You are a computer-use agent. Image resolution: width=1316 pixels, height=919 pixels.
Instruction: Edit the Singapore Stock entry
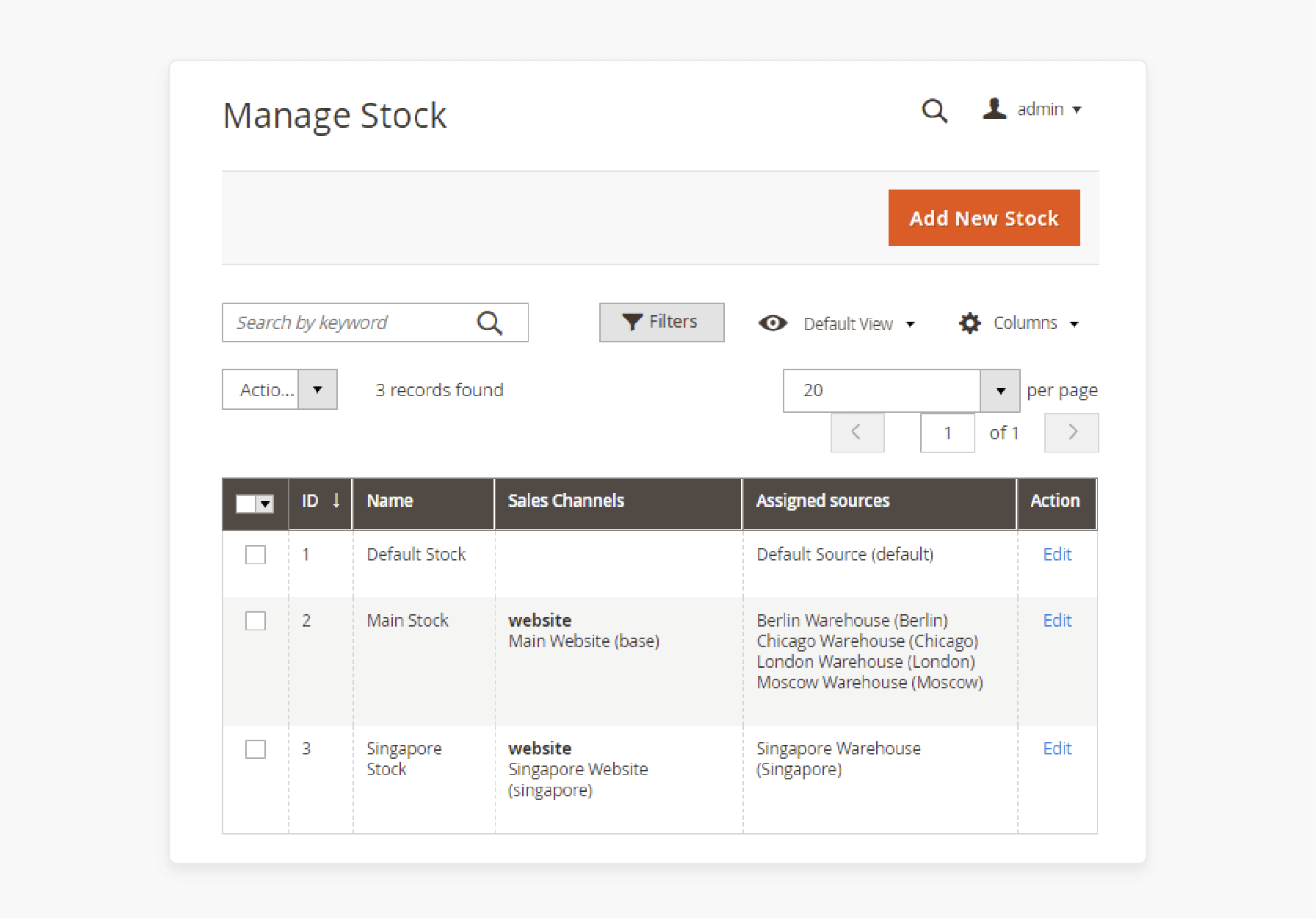coord(1057,749)
